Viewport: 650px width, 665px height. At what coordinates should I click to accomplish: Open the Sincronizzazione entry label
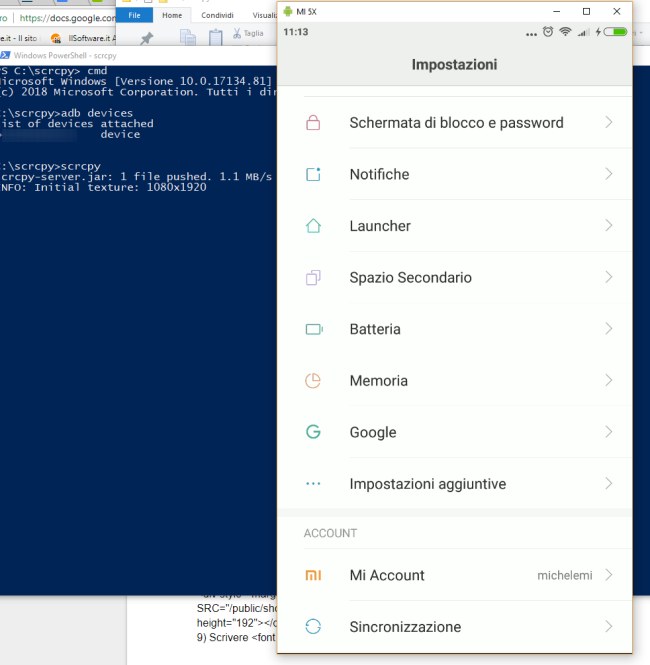405,627
